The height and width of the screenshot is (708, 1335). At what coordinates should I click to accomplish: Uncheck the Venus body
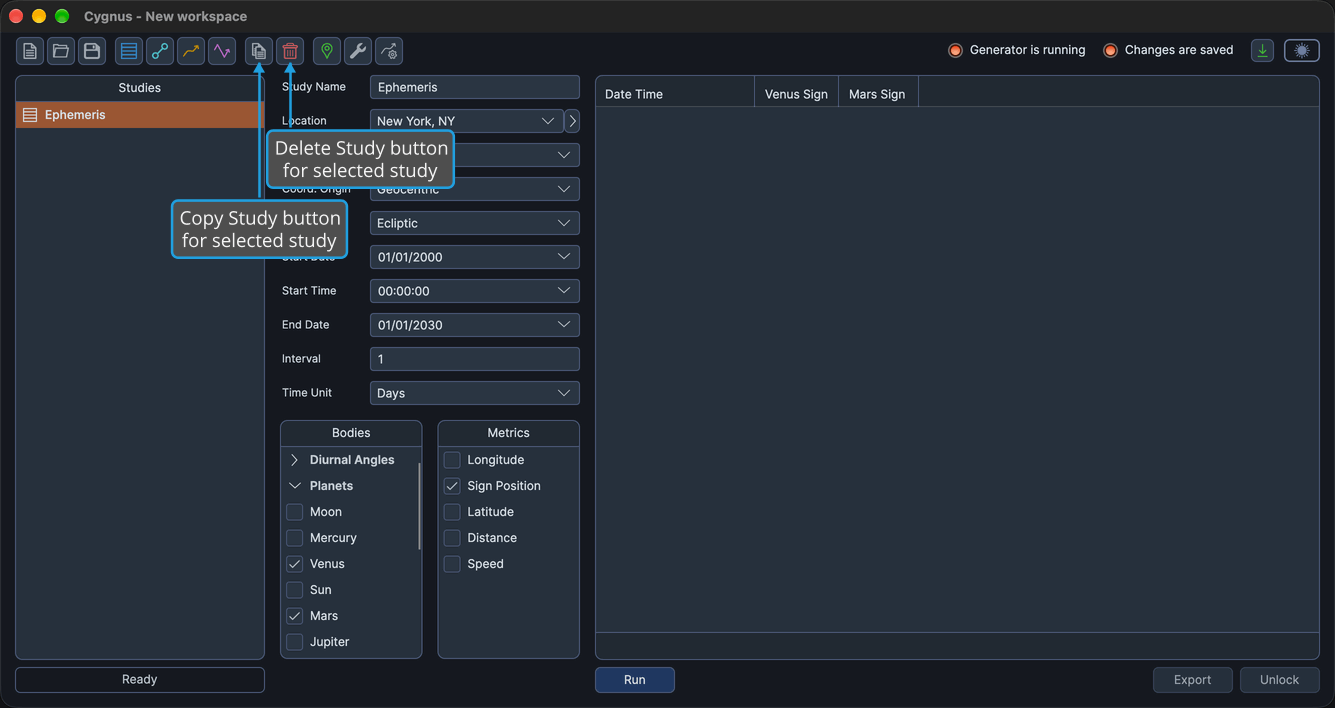point(295,564)
